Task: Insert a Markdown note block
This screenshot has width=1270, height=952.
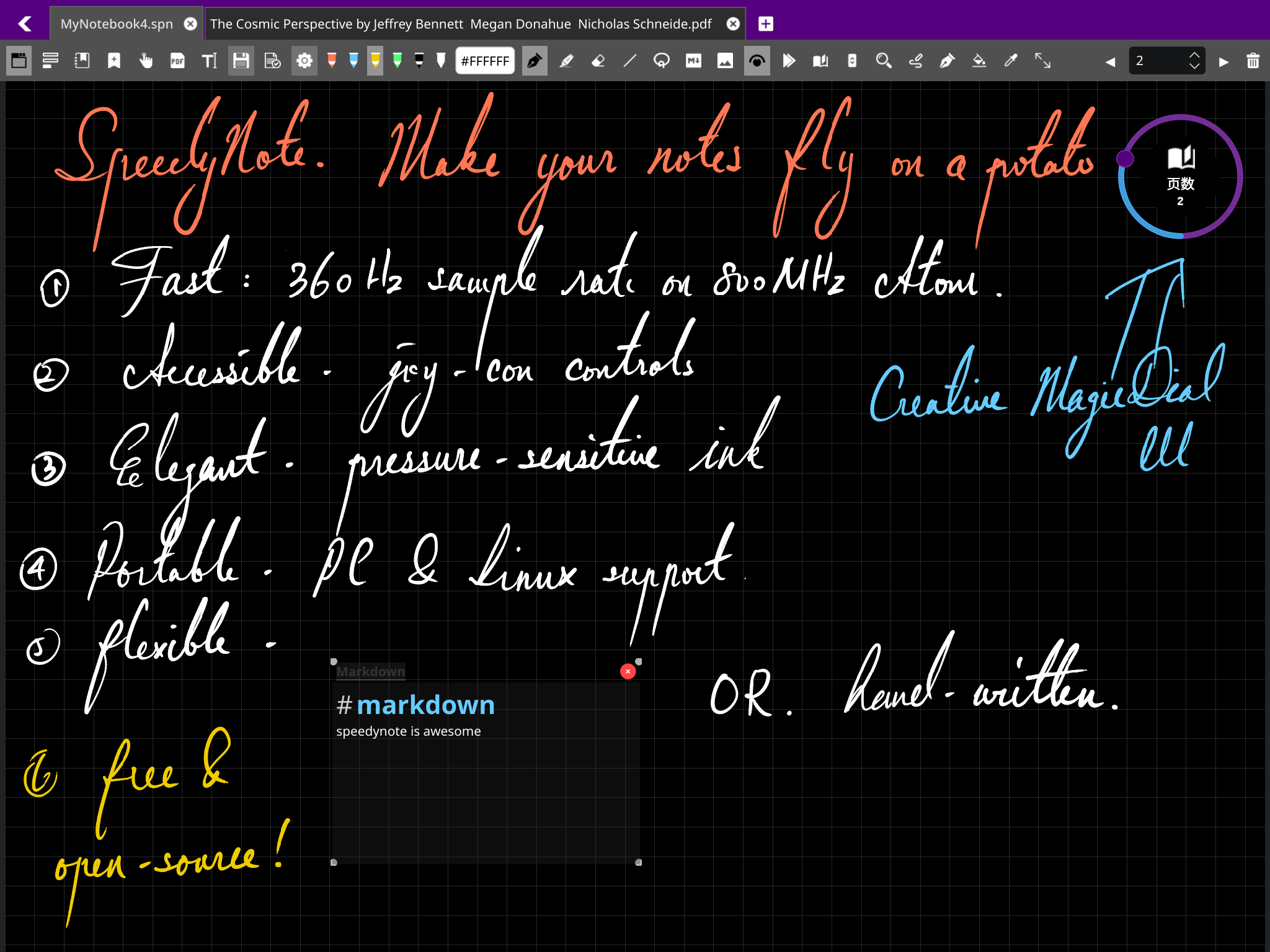Action: point(694,60)
